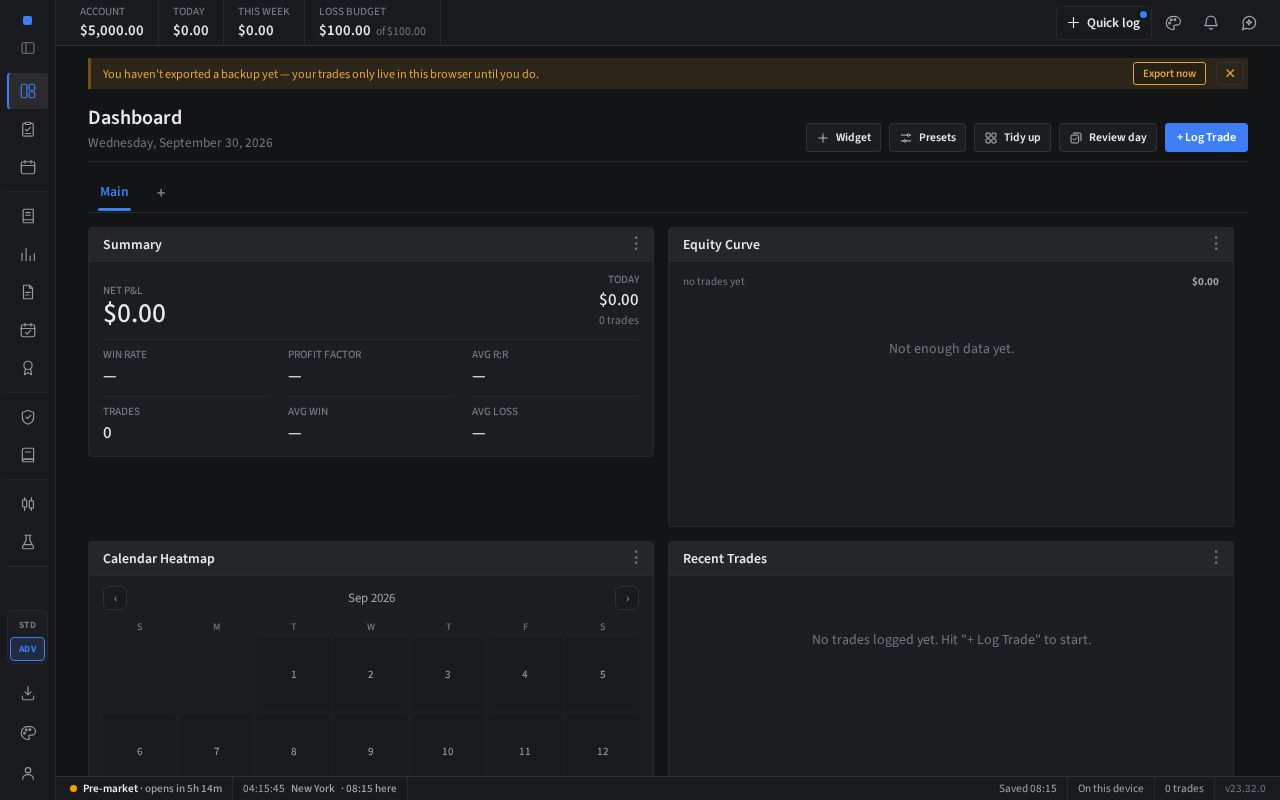Open the Calendar Heatmap widget options menu
Image resolution: width=1280 pixels, height=800 pixels.
[636, 558]
